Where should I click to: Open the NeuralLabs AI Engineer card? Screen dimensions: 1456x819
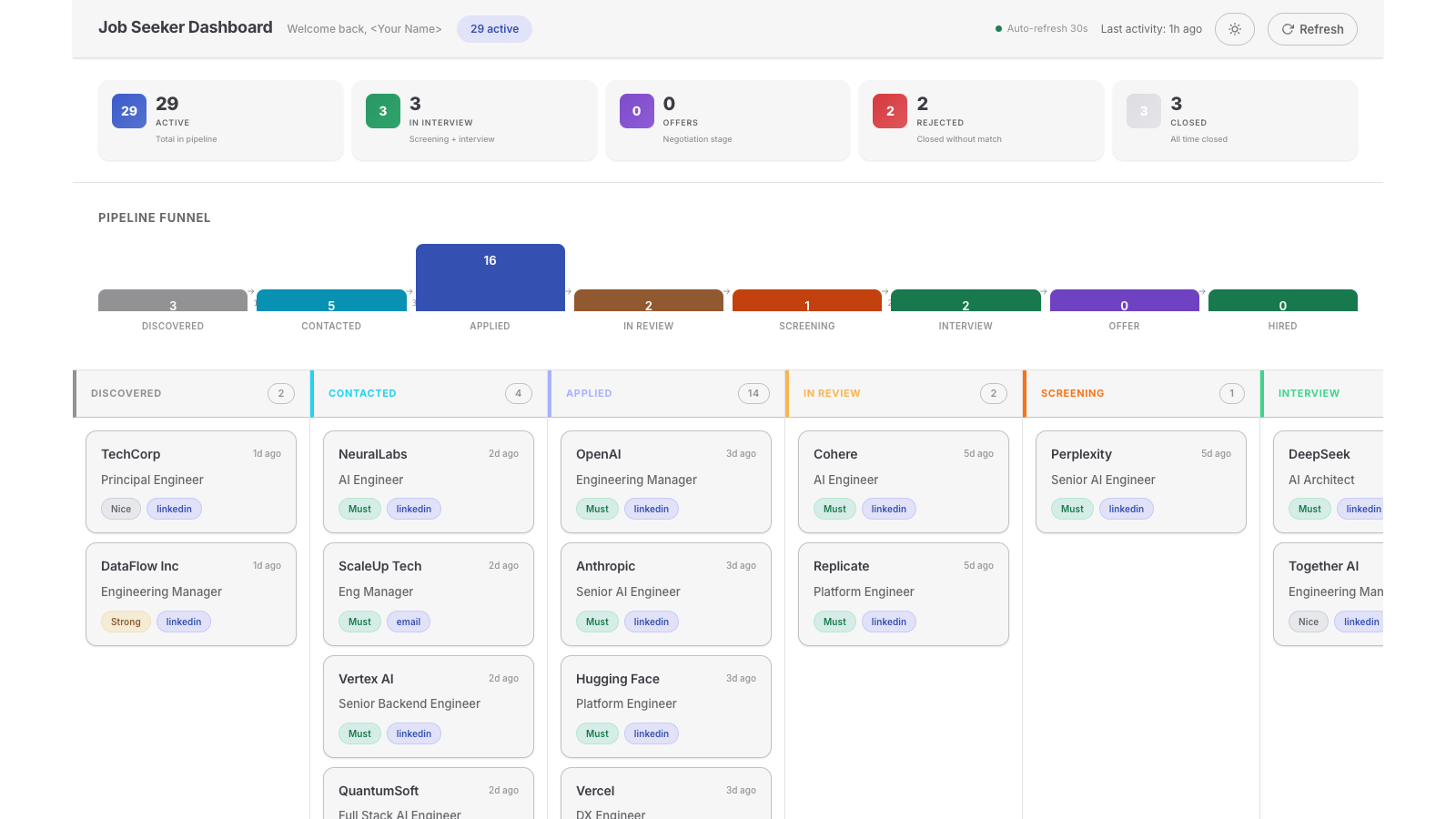[x=429, y=481]
